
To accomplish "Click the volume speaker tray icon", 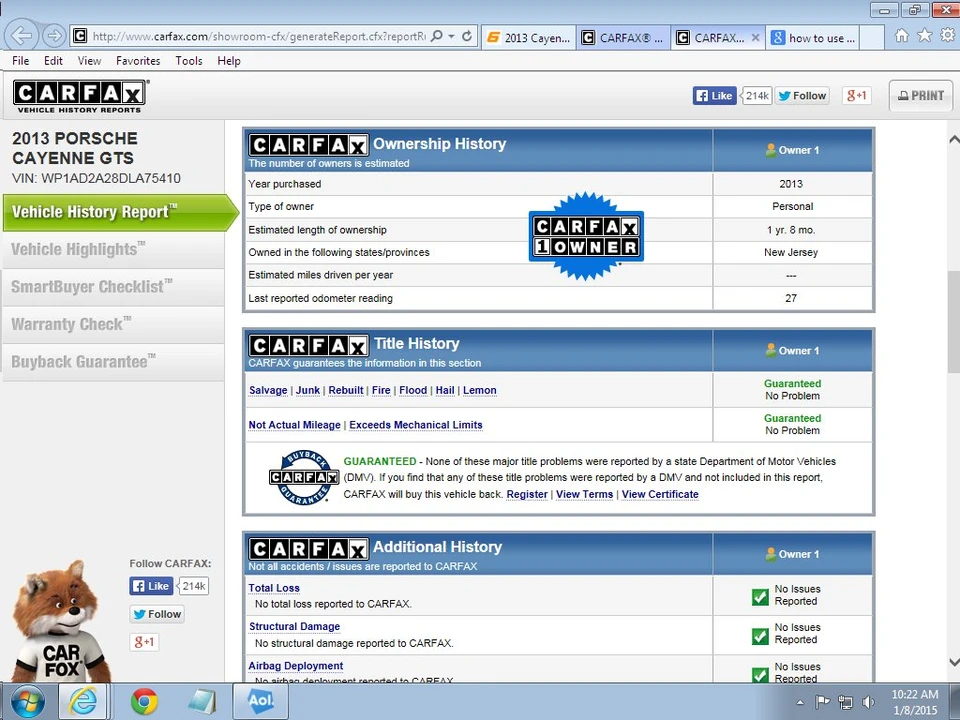I will click(x=868, y=702).
